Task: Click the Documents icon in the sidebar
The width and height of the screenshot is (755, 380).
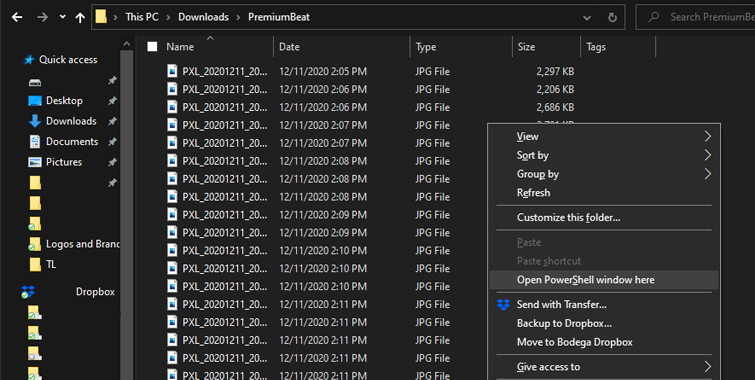Action: [35, 142]
